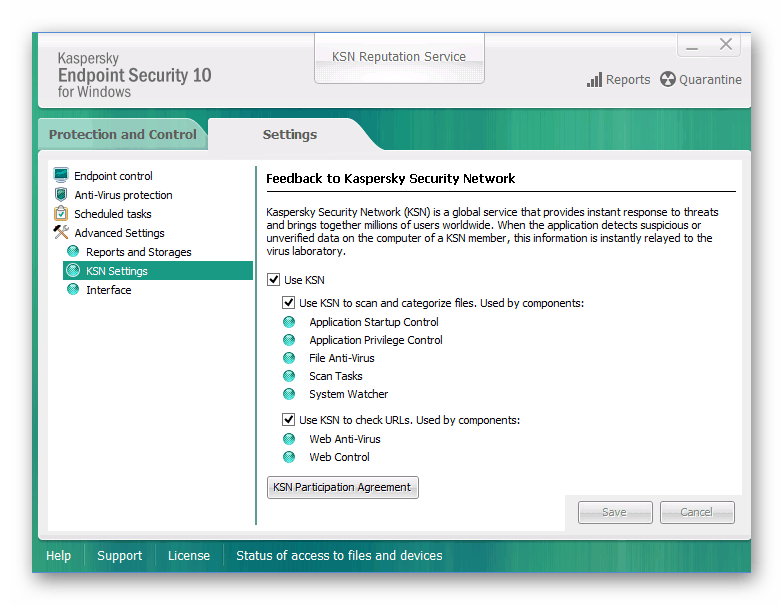The image size is (783, 605).
Task: Click the Scheduled tasks clipboard icon
Action: [61, 213]
